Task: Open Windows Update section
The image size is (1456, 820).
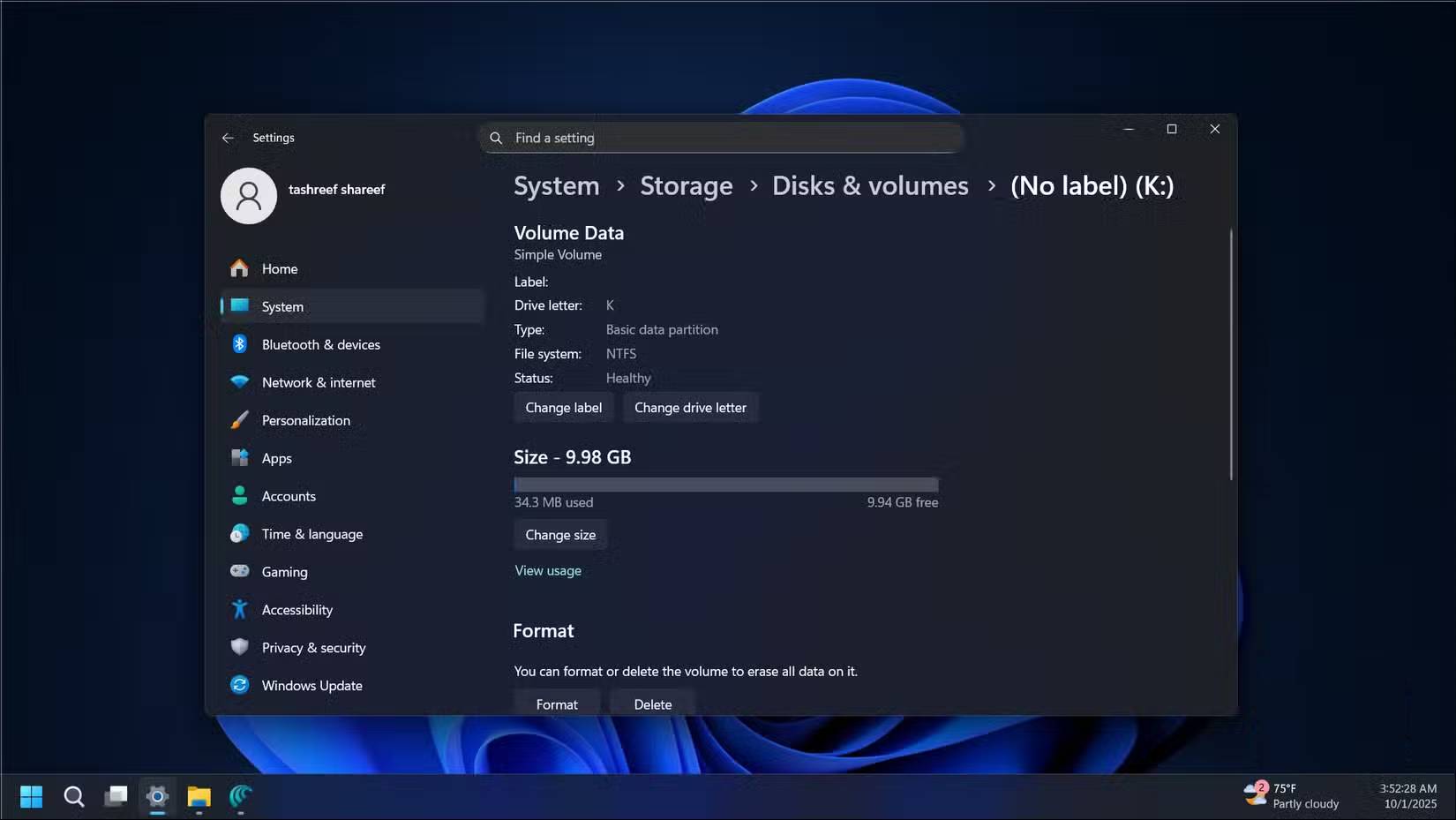Action: click(311, 685)
